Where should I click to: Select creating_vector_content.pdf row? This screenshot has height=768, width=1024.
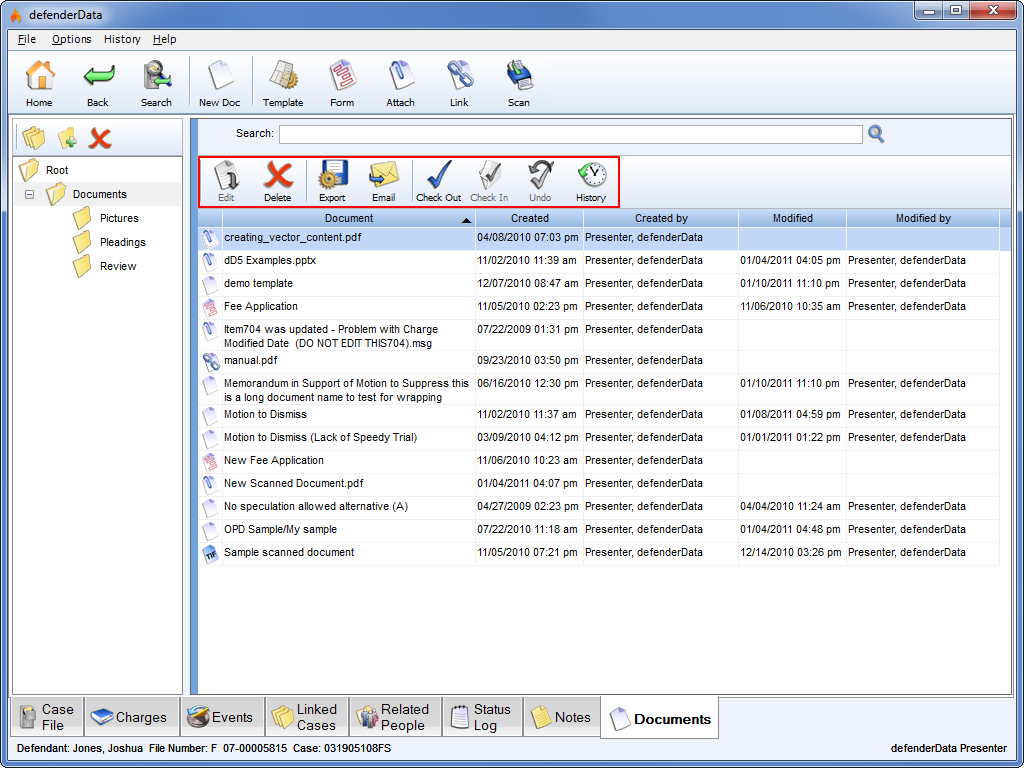pos(599,238)
